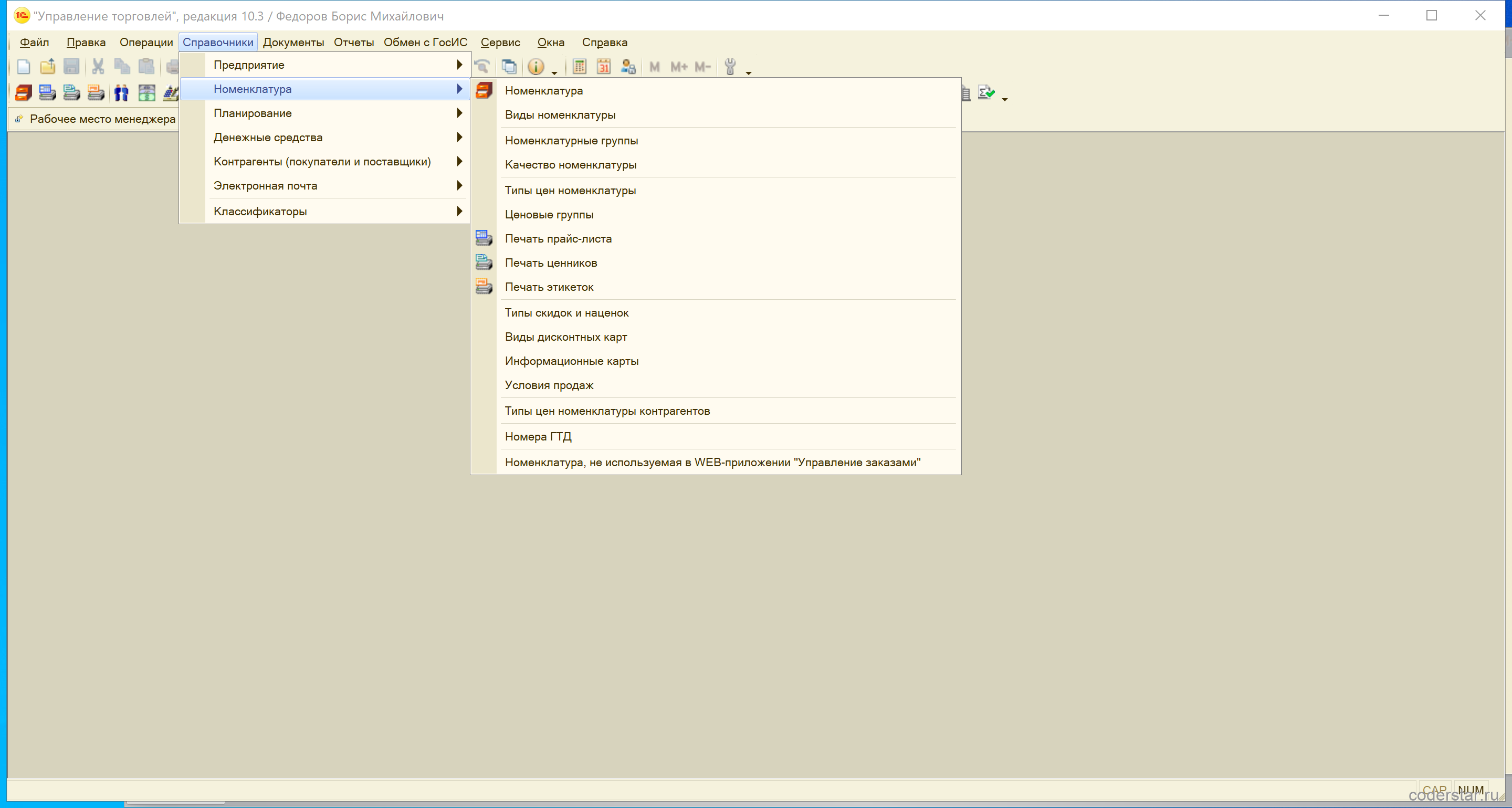Open the red nomenclature catalog toolbar icon
1512x808 pixels.
(x=24, y=93)
